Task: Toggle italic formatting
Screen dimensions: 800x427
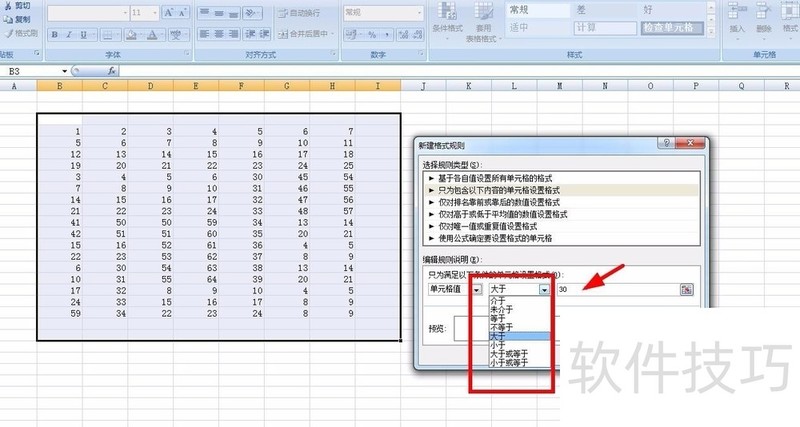Action: click(x=69, y=35)
